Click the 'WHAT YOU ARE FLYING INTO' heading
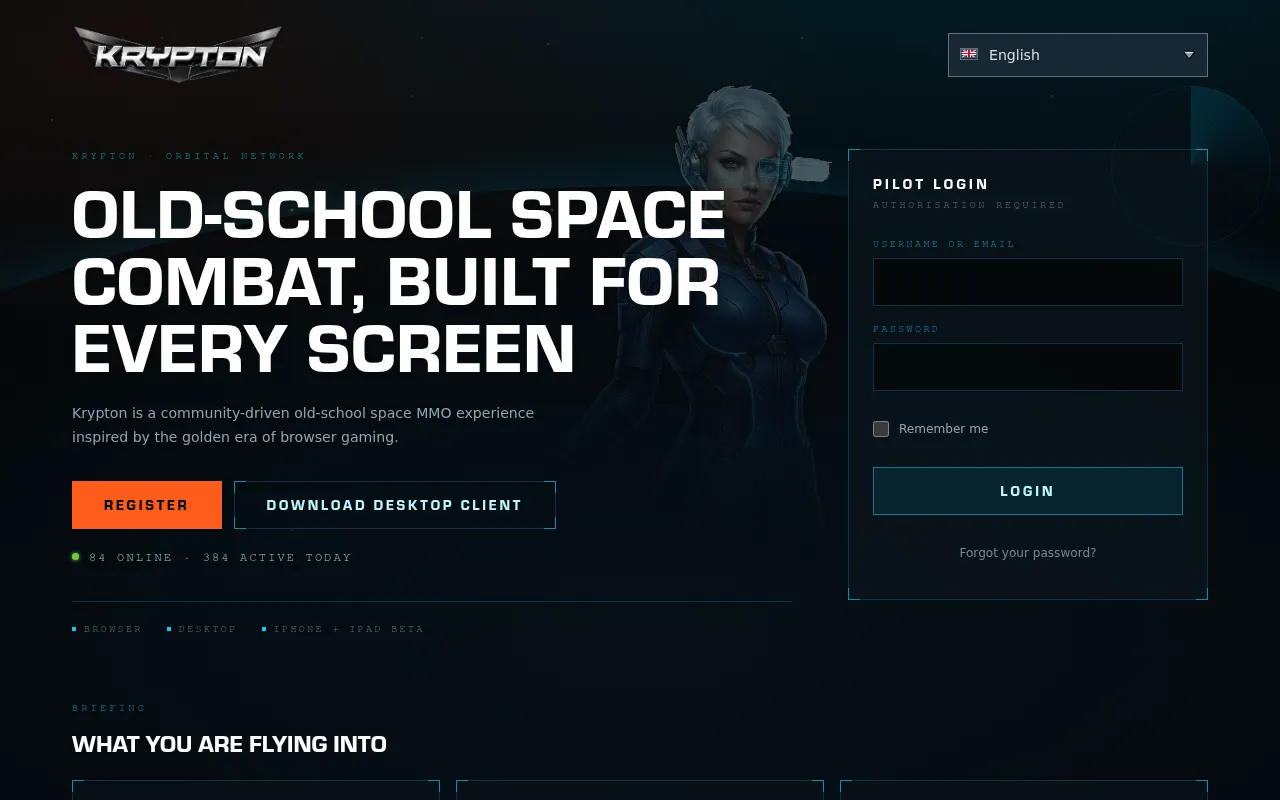The width and height of the screenshot is (1280, 800). pos(229,744)
